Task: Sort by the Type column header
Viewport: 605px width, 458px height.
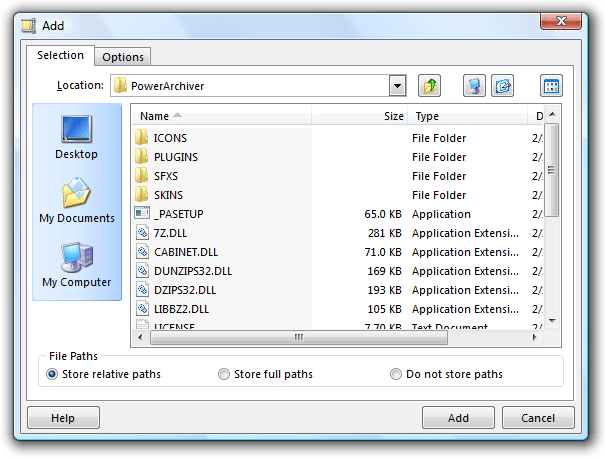Action: [x=467, y=116]
